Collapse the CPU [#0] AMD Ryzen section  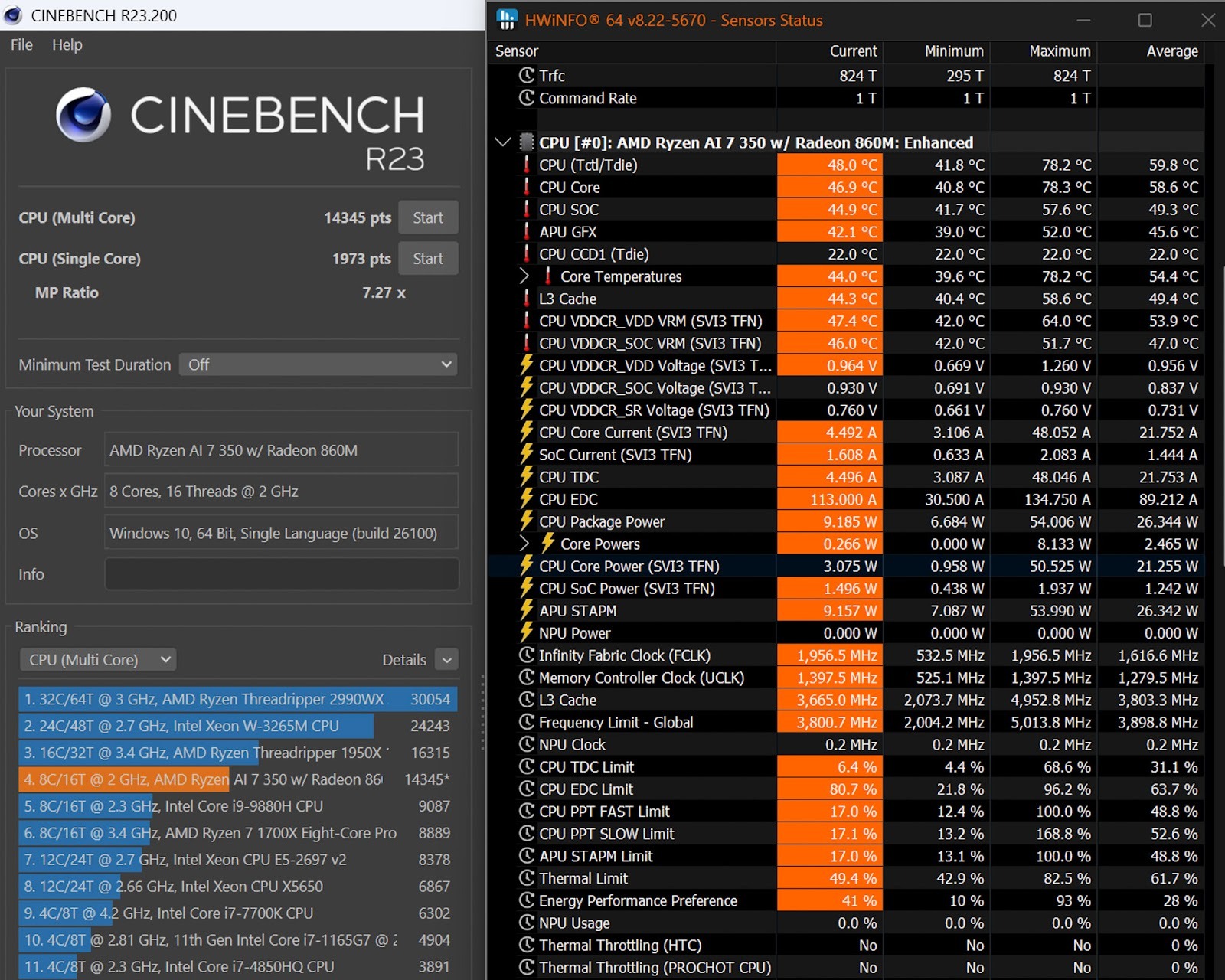[x=503, y=142]
